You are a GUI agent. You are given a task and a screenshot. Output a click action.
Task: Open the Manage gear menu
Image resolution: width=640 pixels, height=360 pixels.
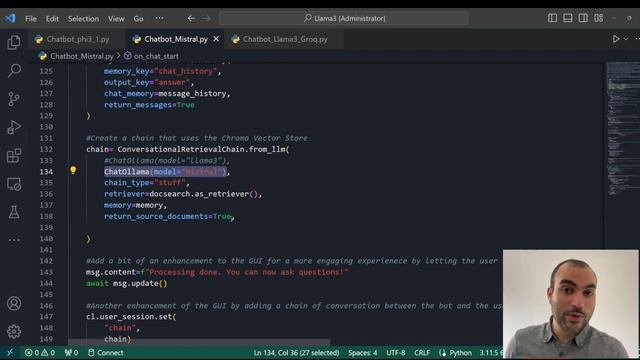point(14,331)
